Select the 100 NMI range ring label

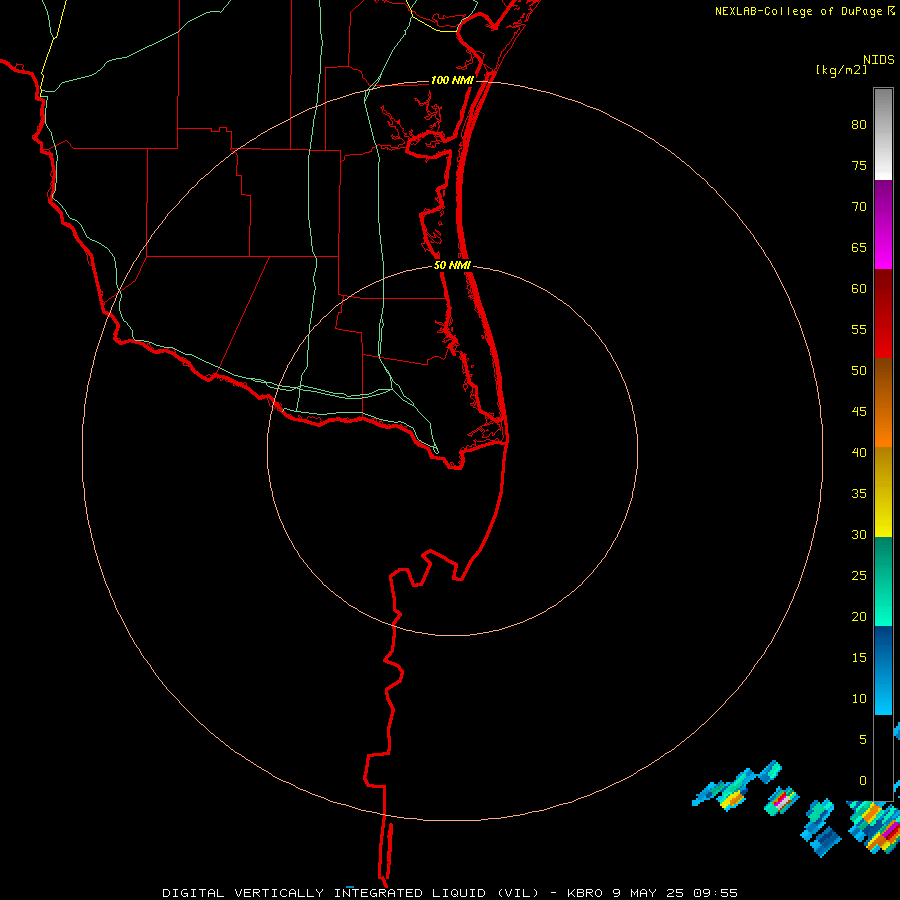pos(452,80)
